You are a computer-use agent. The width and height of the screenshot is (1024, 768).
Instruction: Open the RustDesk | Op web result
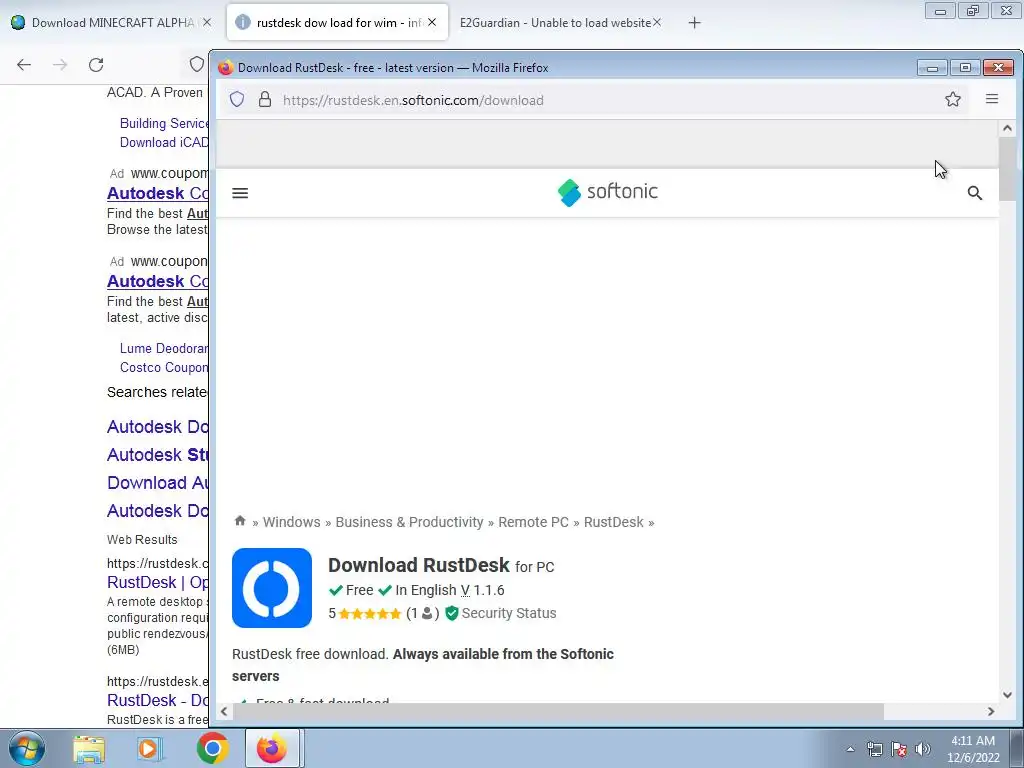[157, 582]
